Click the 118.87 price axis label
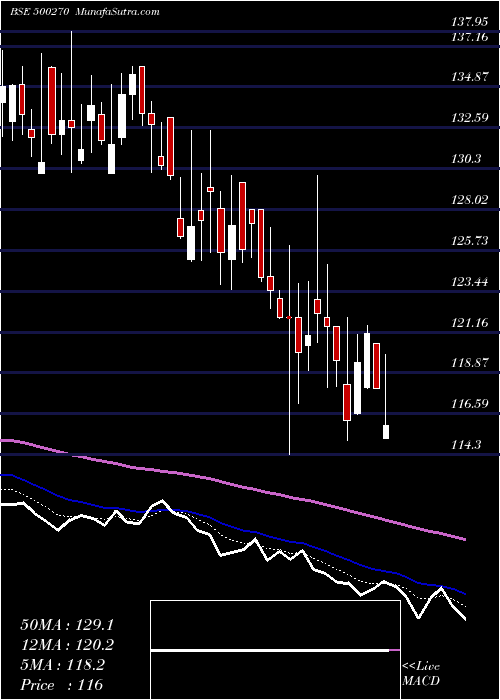Viewport: 500px width, 700px height. 469,363
